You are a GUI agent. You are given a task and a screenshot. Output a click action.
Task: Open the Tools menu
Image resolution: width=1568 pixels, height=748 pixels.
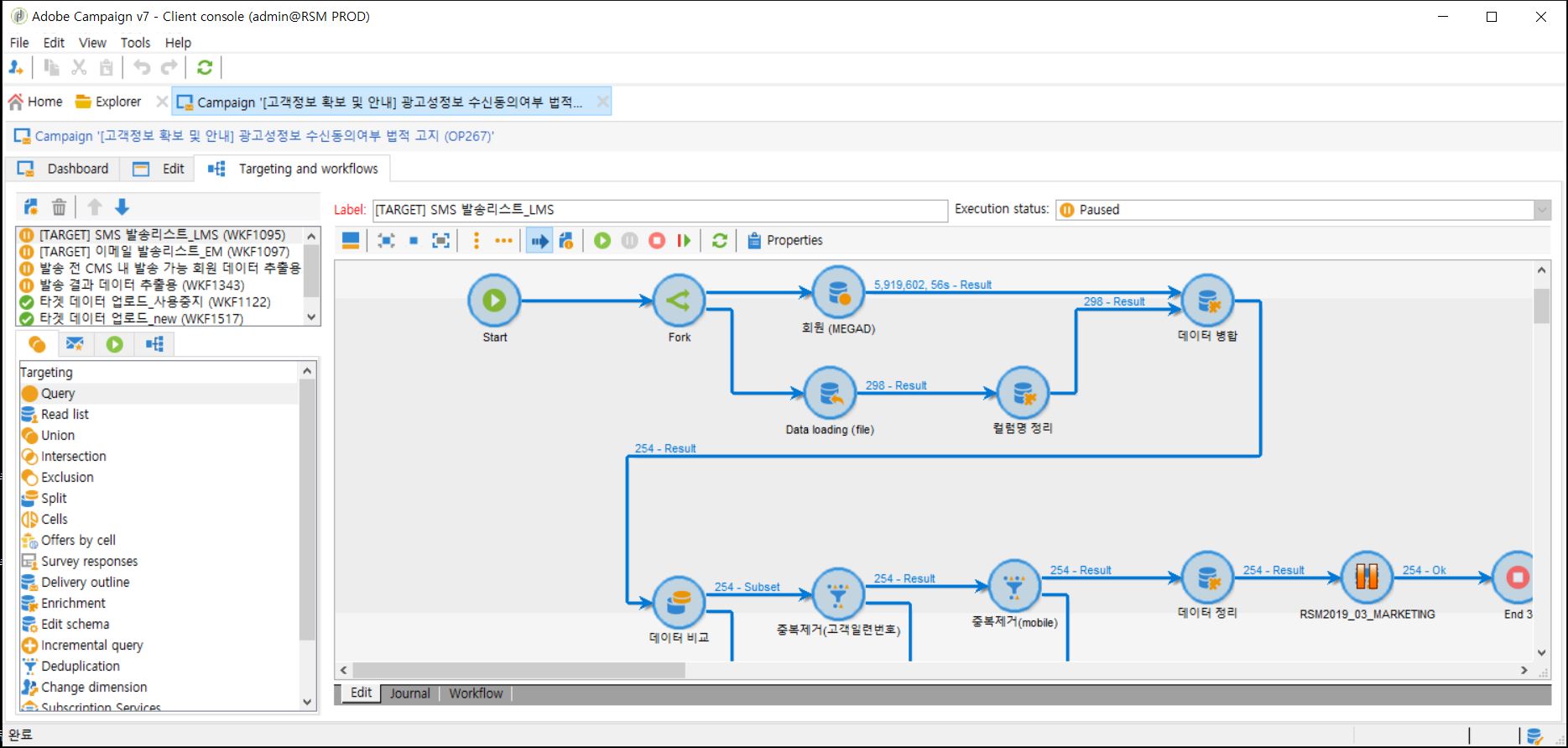[x=135, y=43]
